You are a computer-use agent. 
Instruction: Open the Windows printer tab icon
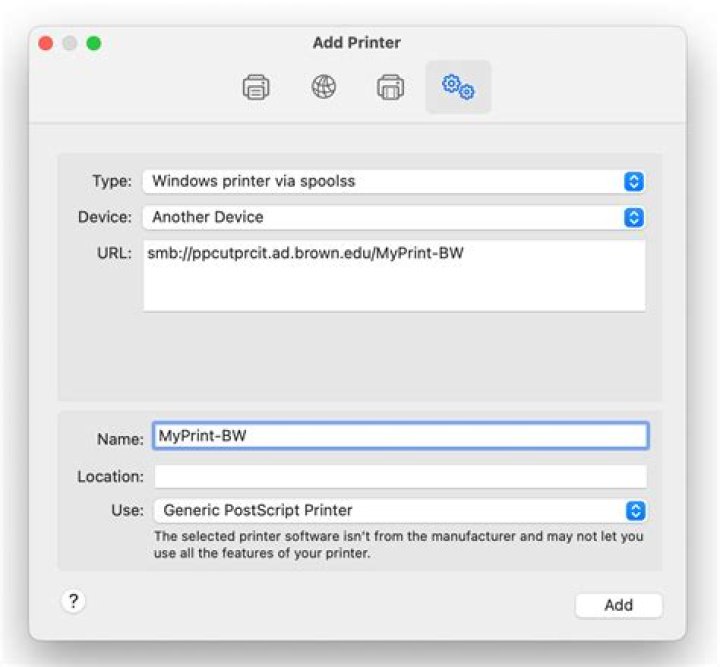pyautogui.click(x=390, y=88)
